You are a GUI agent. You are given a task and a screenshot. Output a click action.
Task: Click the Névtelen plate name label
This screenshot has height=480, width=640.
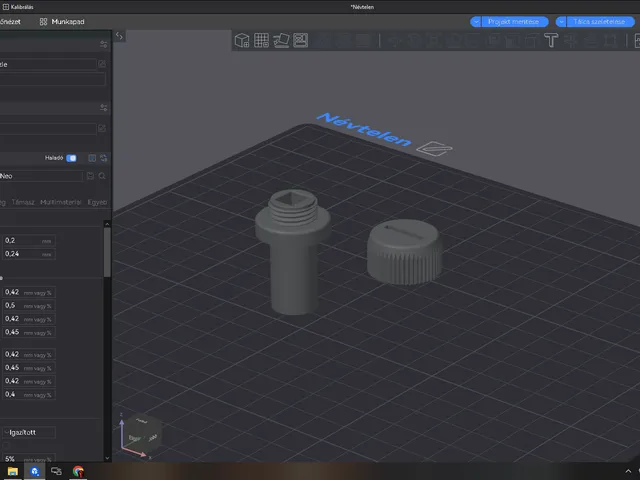point(364,129)
